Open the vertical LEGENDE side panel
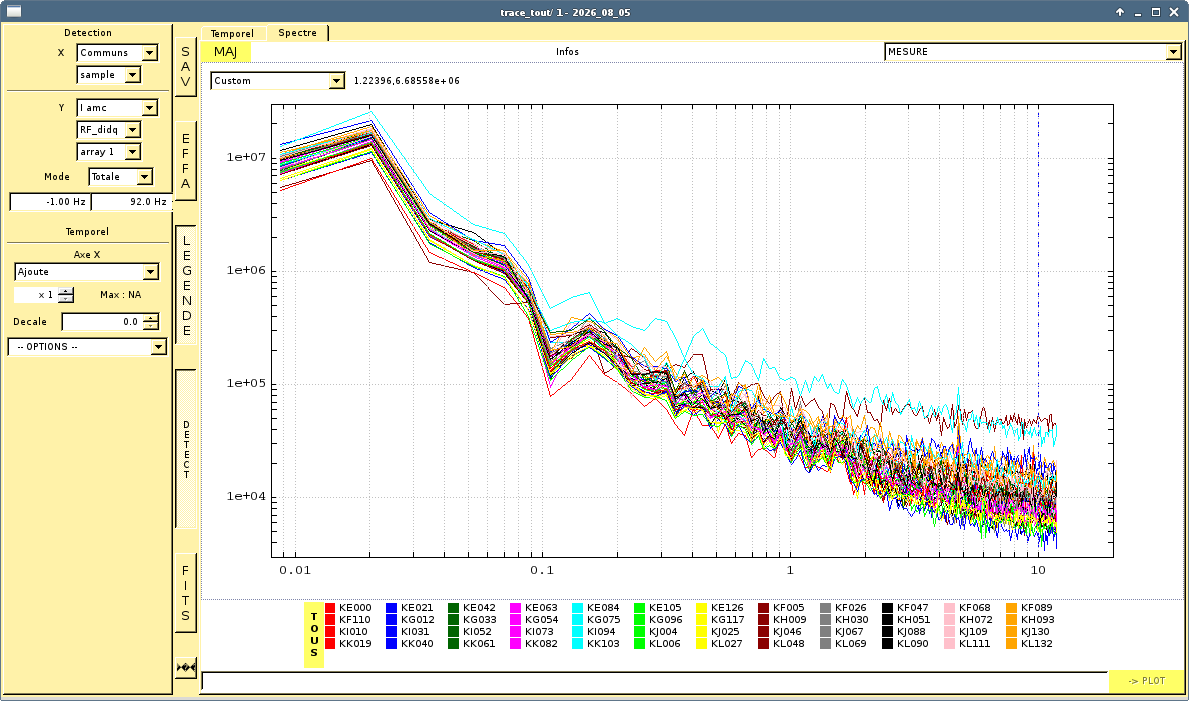The height and width of the screenshot is (701, 1189). 186,284
